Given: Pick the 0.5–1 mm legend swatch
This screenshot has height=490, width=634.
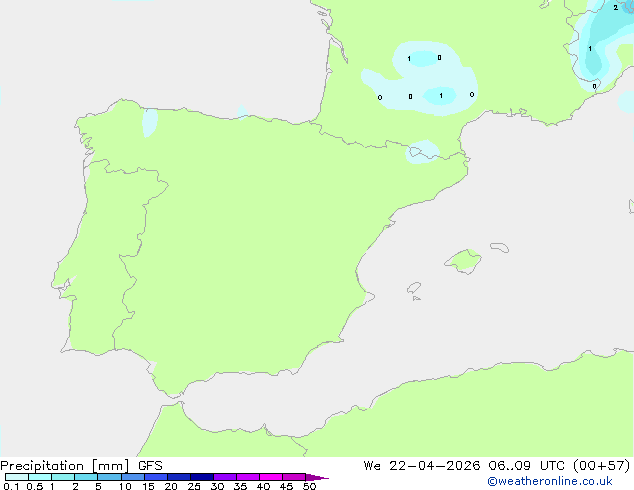Looking at the screenshot, I should [40, 477].
